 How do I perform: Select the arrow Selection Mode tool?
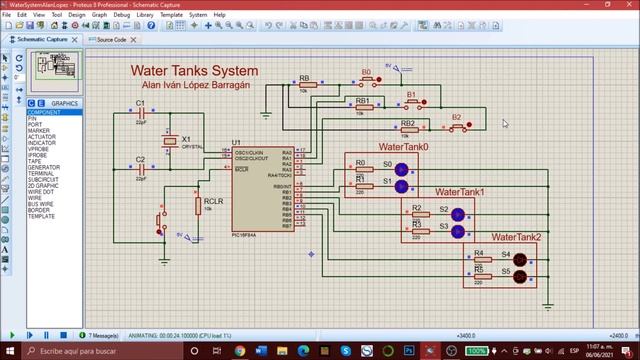click(5, 58)
